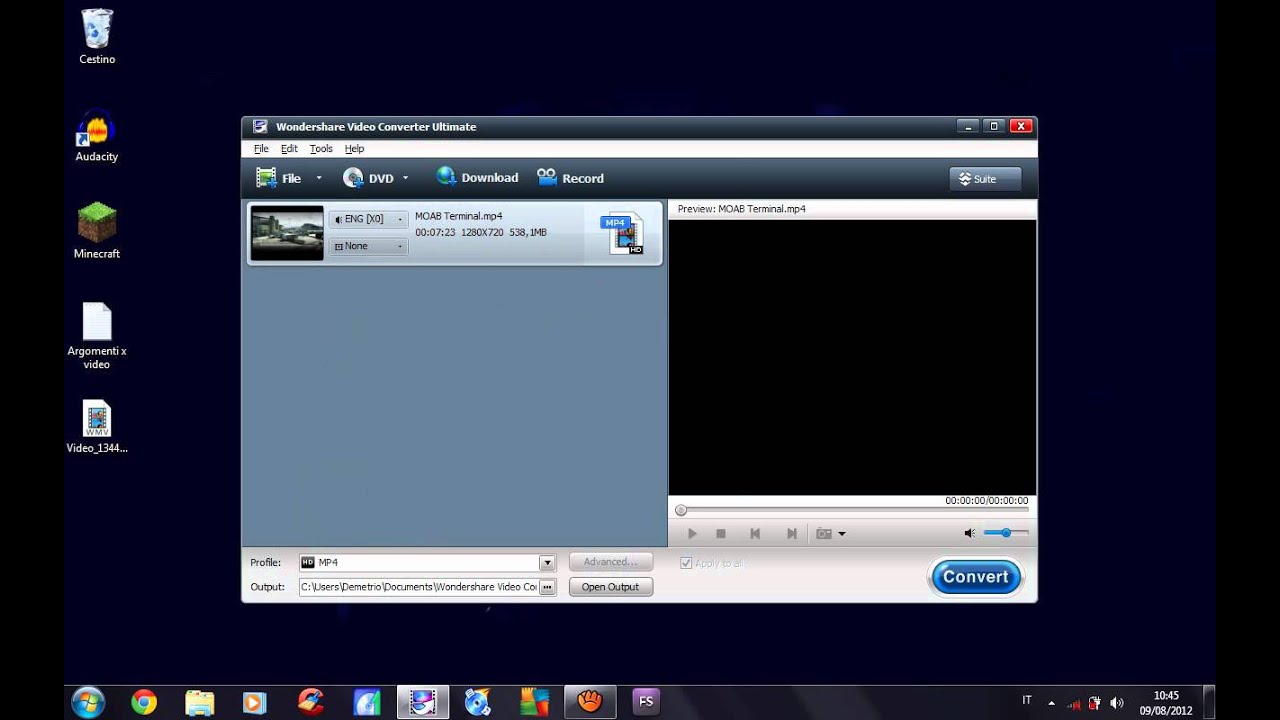Play the preview video

point(692,534)
